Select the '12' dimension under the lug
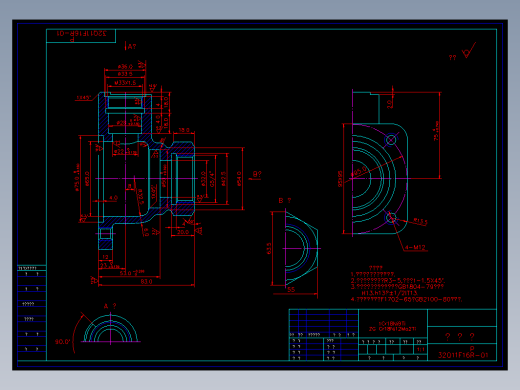The image size is (520, 390). [x=105, y=257]
